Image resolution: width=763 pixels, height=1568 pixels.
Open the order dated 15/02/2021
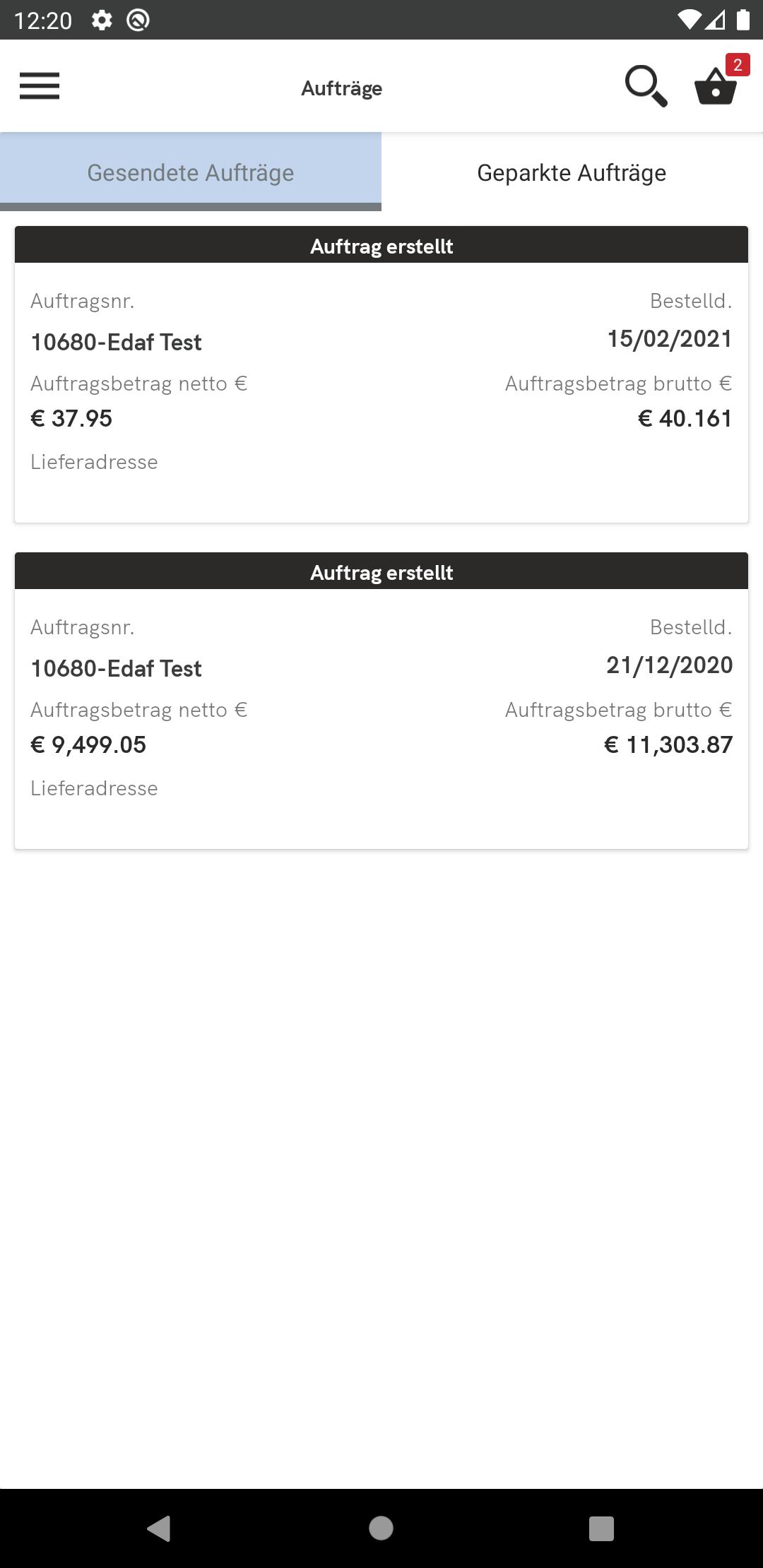pyautogui.click(x=381, y=374)
